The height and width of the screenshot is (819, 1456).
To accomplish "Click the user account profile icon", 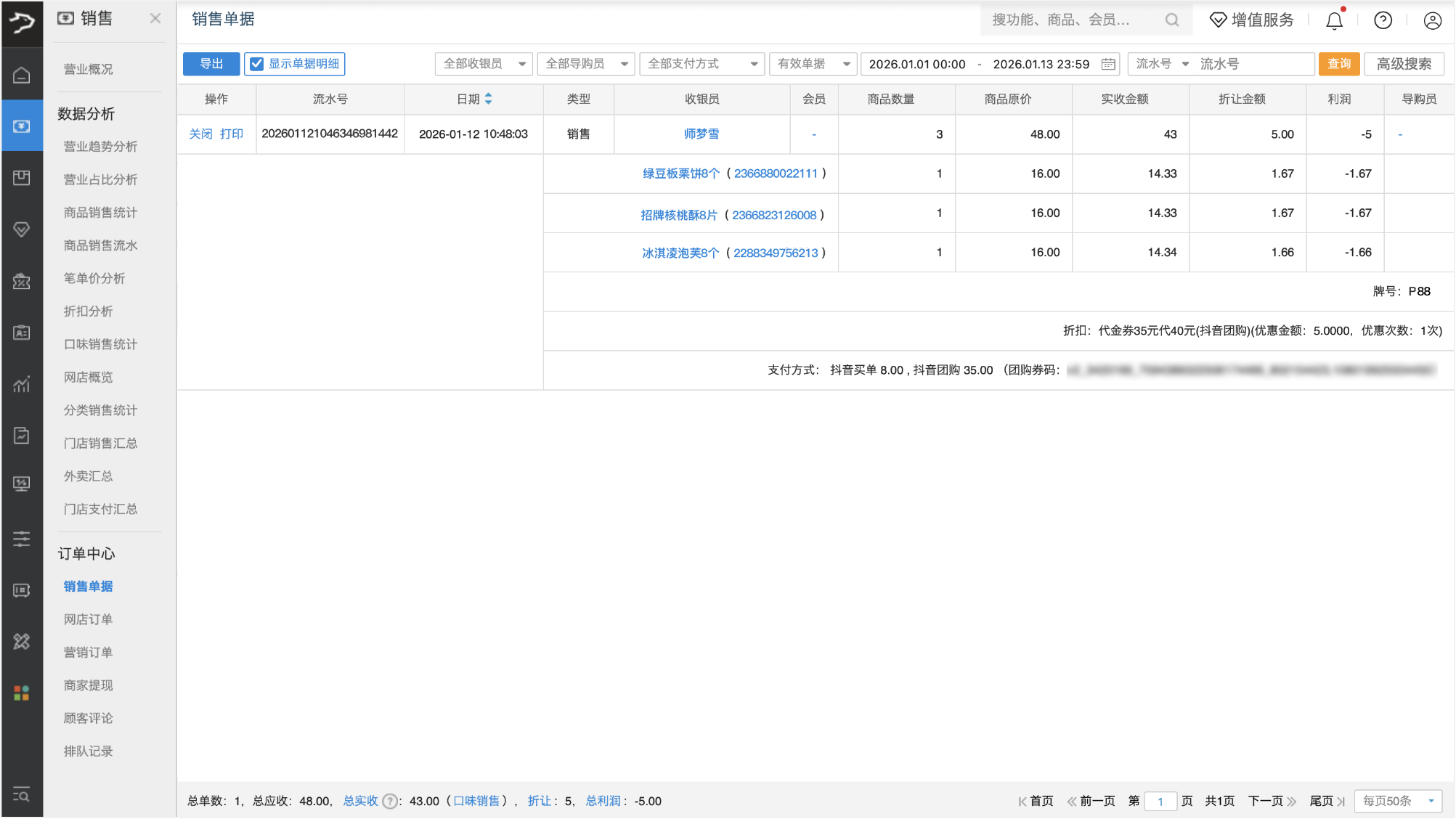I will [x=1432, y=20].
